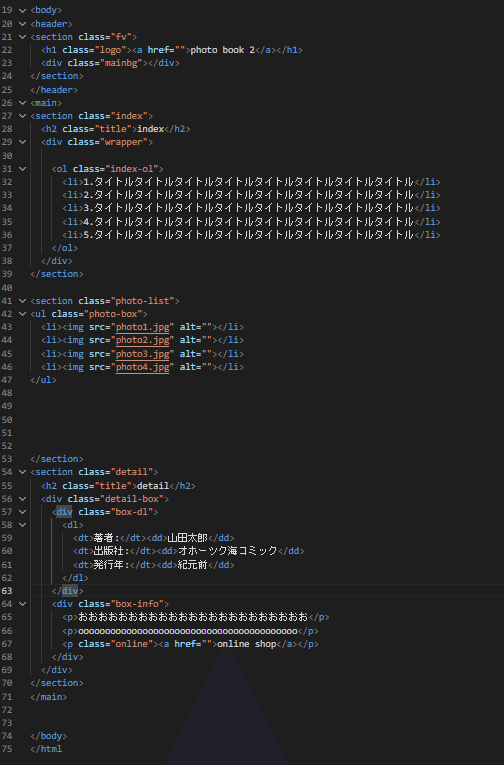Click the "online shop" anchor text
Image resolution: width=504 pixels, height=765 pixels.
tap(246, 644)
